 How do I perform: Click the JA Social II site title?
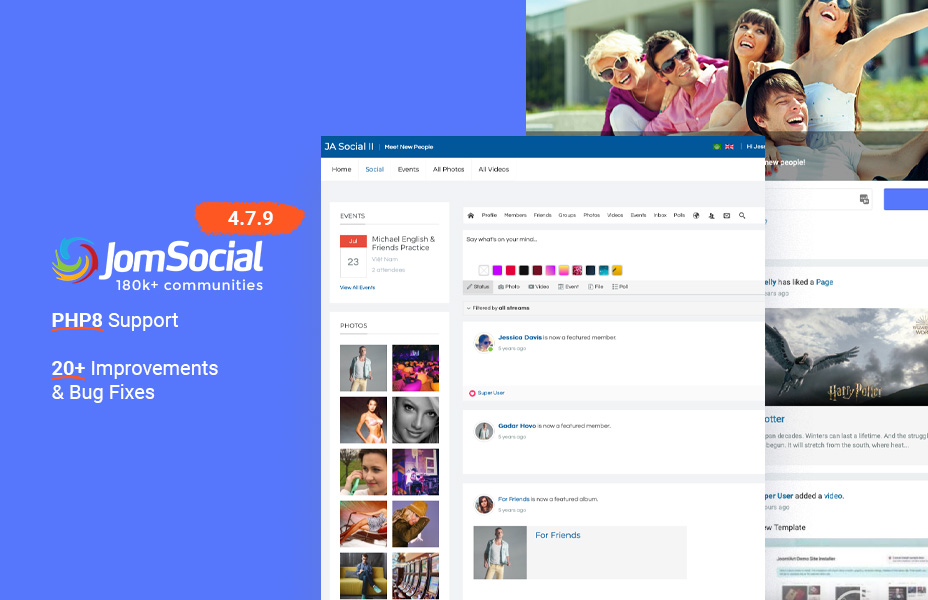click(349, 147)
